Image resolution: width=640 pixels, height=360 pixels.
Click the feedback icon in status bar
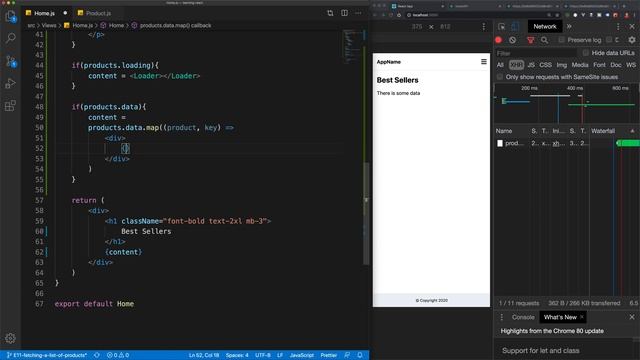tap(347, 355)
